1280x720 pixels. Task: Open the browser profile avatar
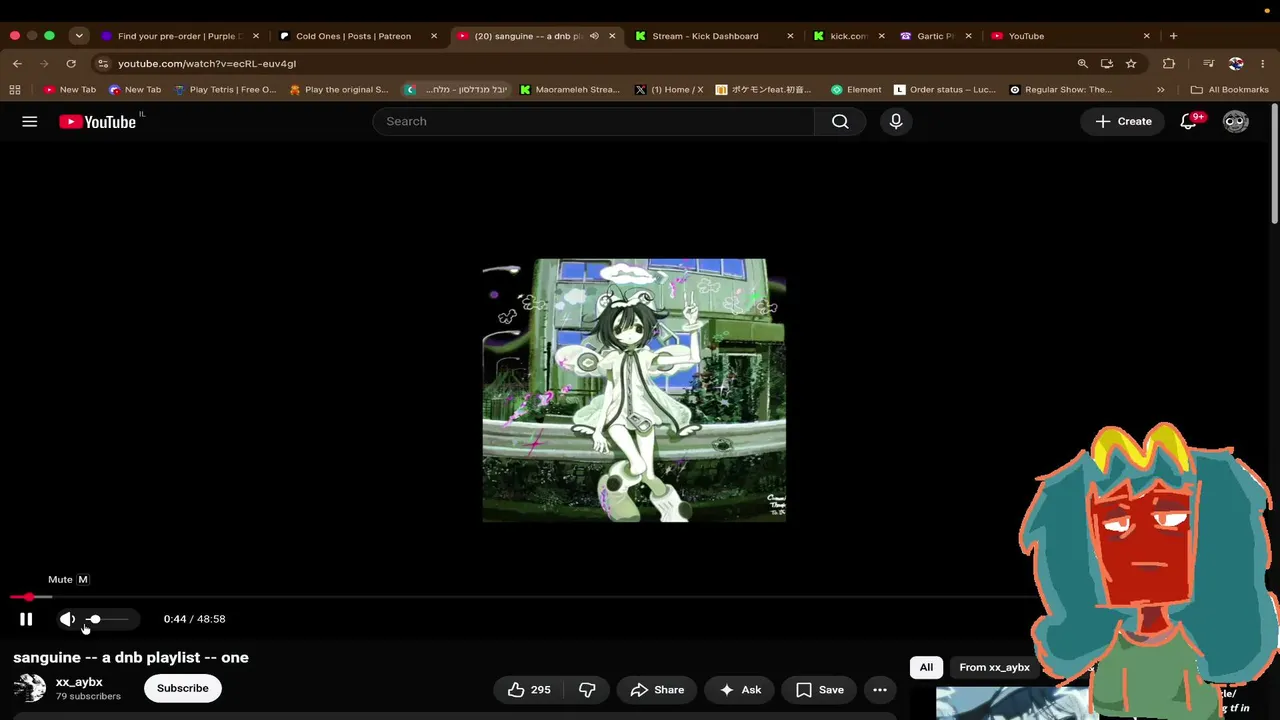click(1236, 63)
